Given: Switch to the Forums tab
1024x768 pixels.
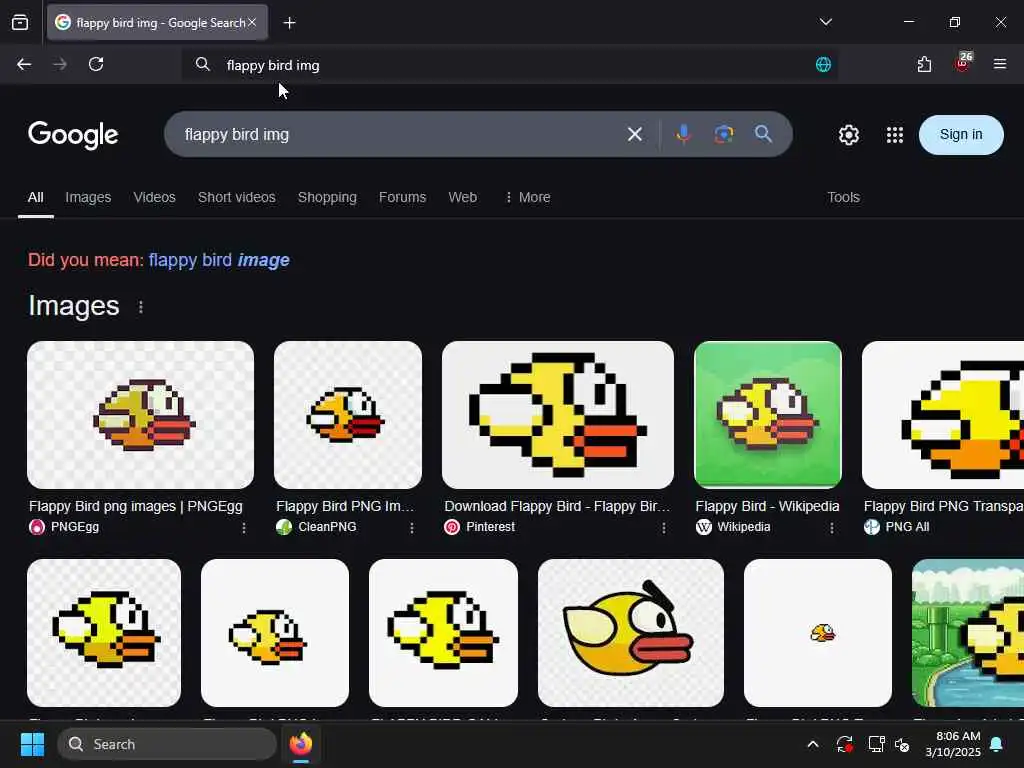Looking at the screenshot, I should tap(402, 197).
